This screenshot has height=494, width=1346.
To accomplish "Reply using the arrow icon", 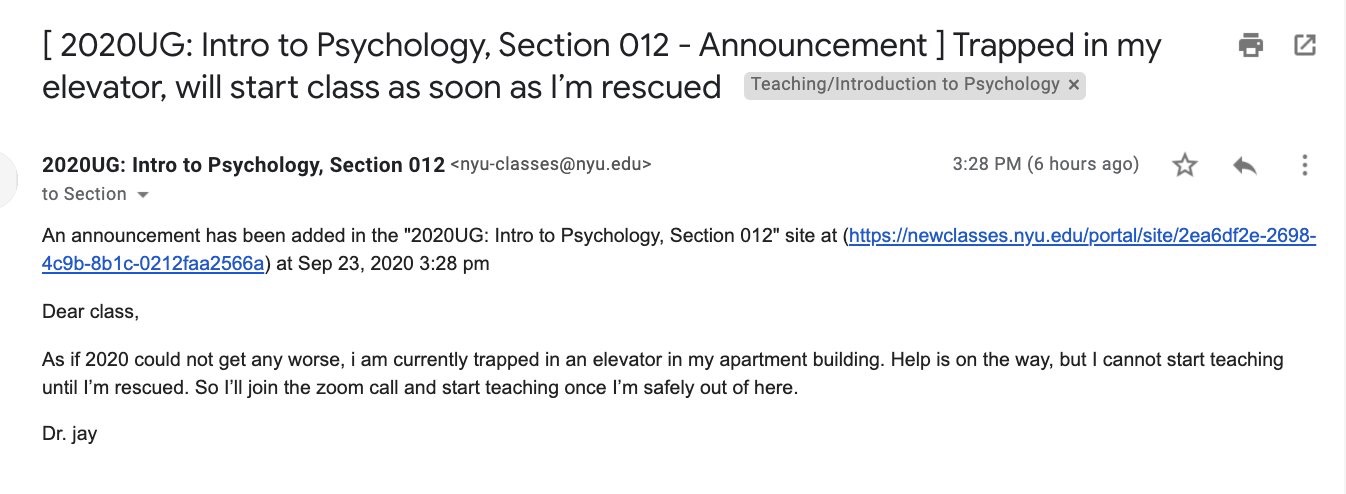I will coord(1245,165).
